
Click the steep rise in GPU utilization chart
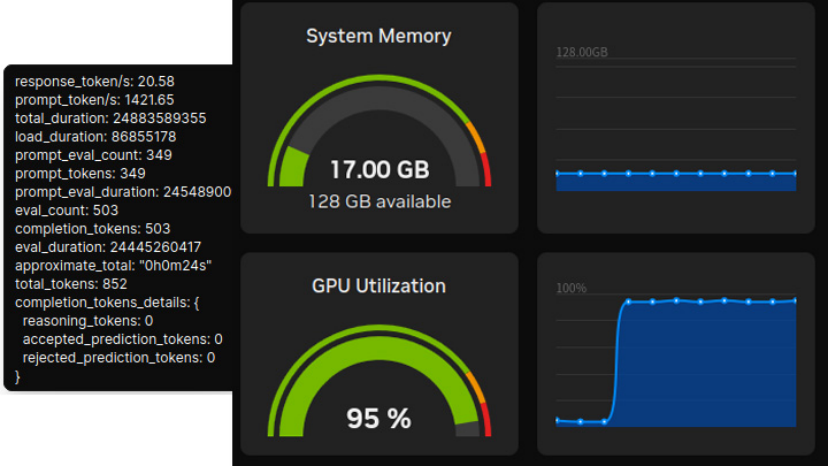point(617,360)
